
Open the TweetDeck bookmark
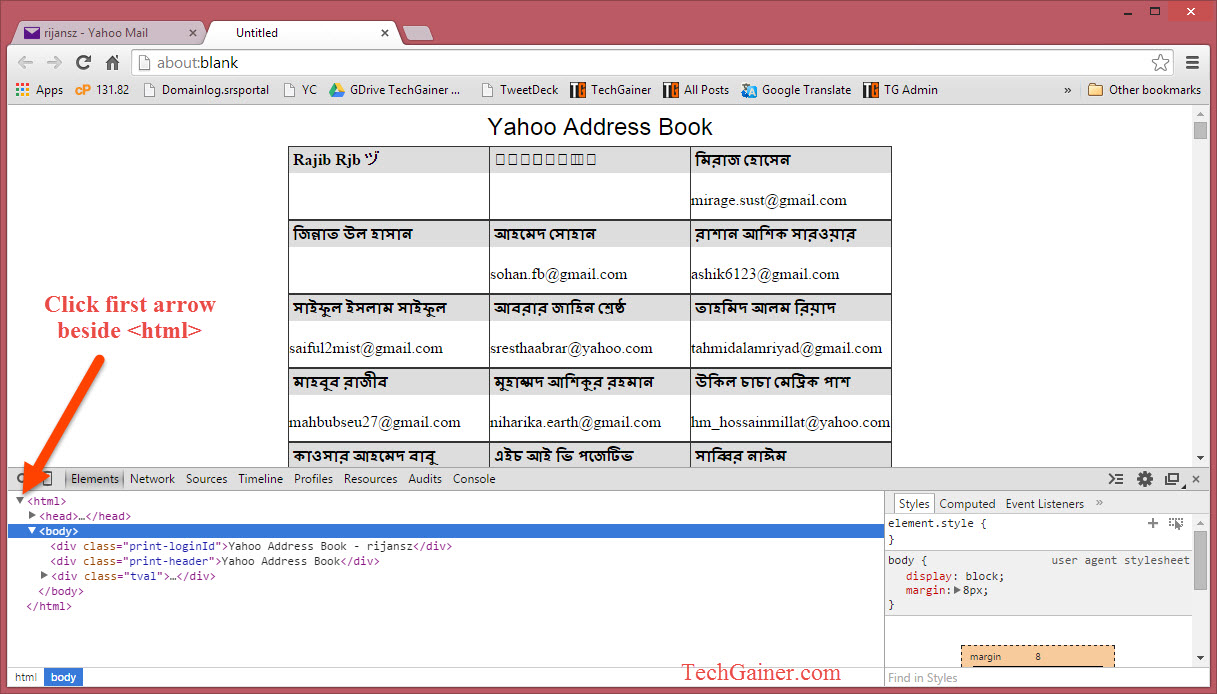(x=519, y=89)
